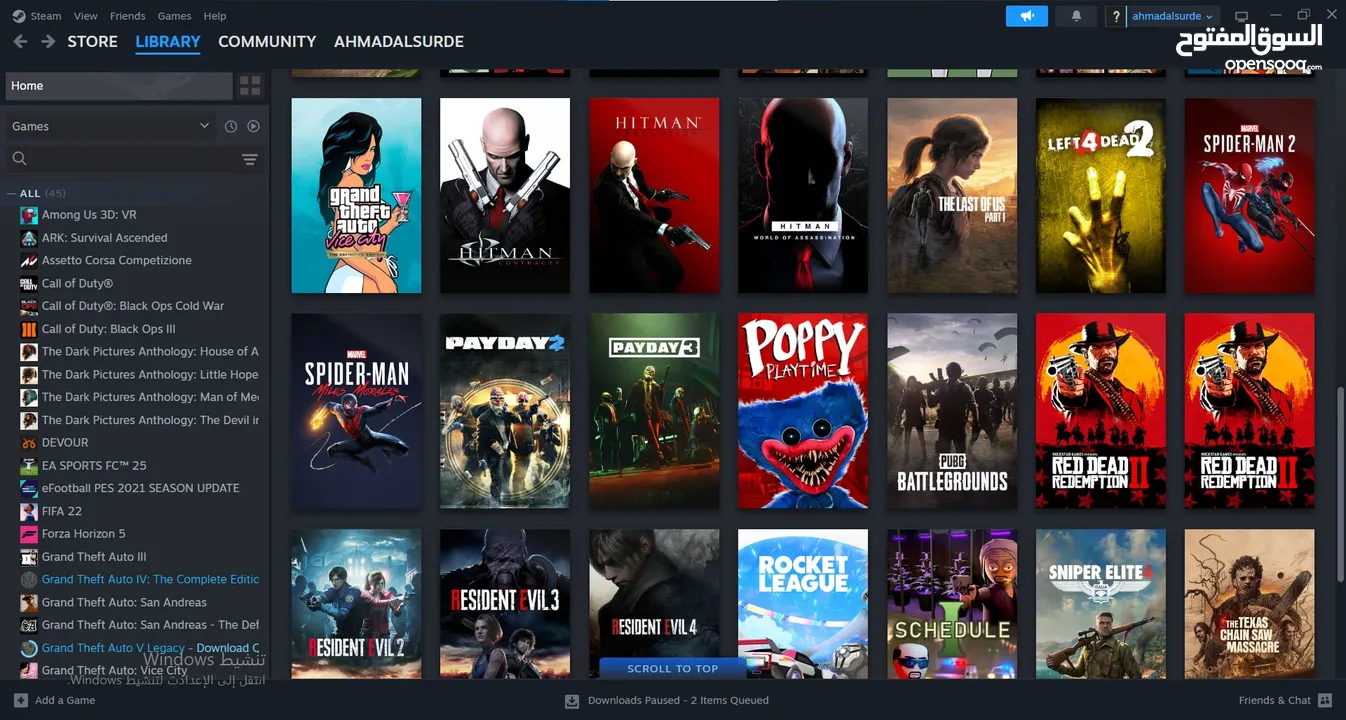Open the ahmadalsurde account dropdown
The height and width of the screenshot is (720, 1346).
click(x=1172, y=16)
